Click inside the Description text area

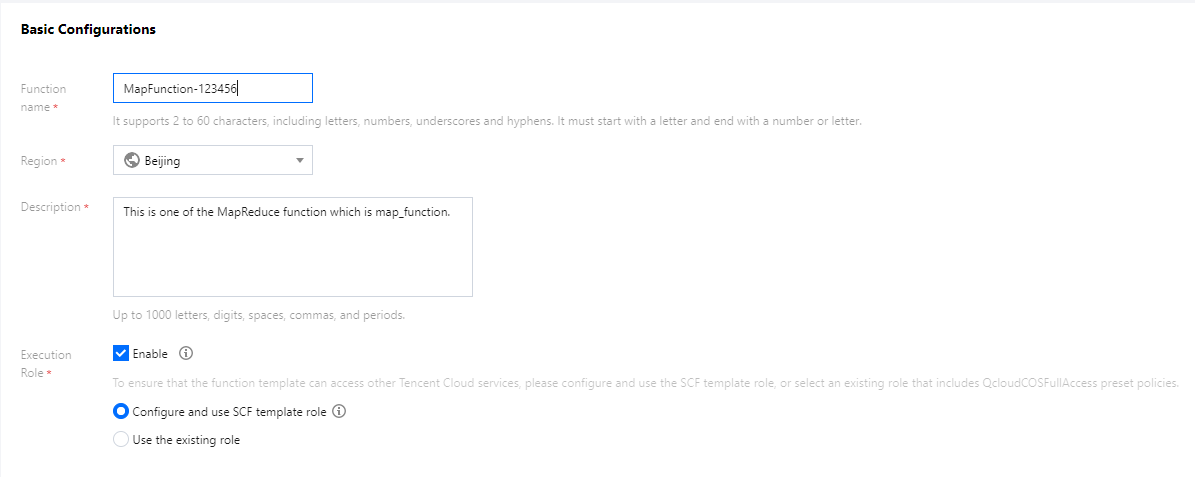pyautogui.click(x=293, y=247)
